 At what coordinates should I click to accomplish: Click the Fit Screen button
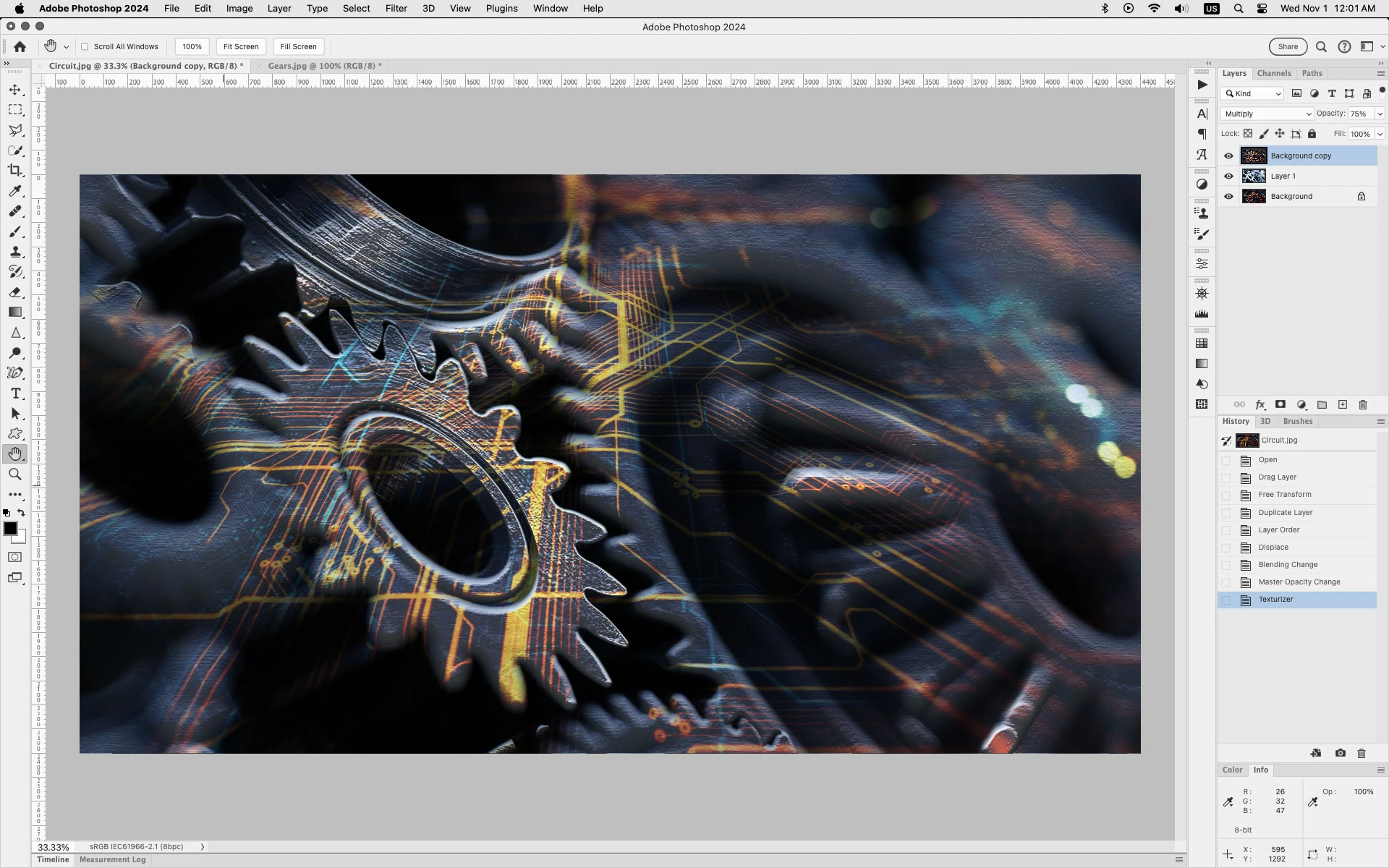click(240, 46)
